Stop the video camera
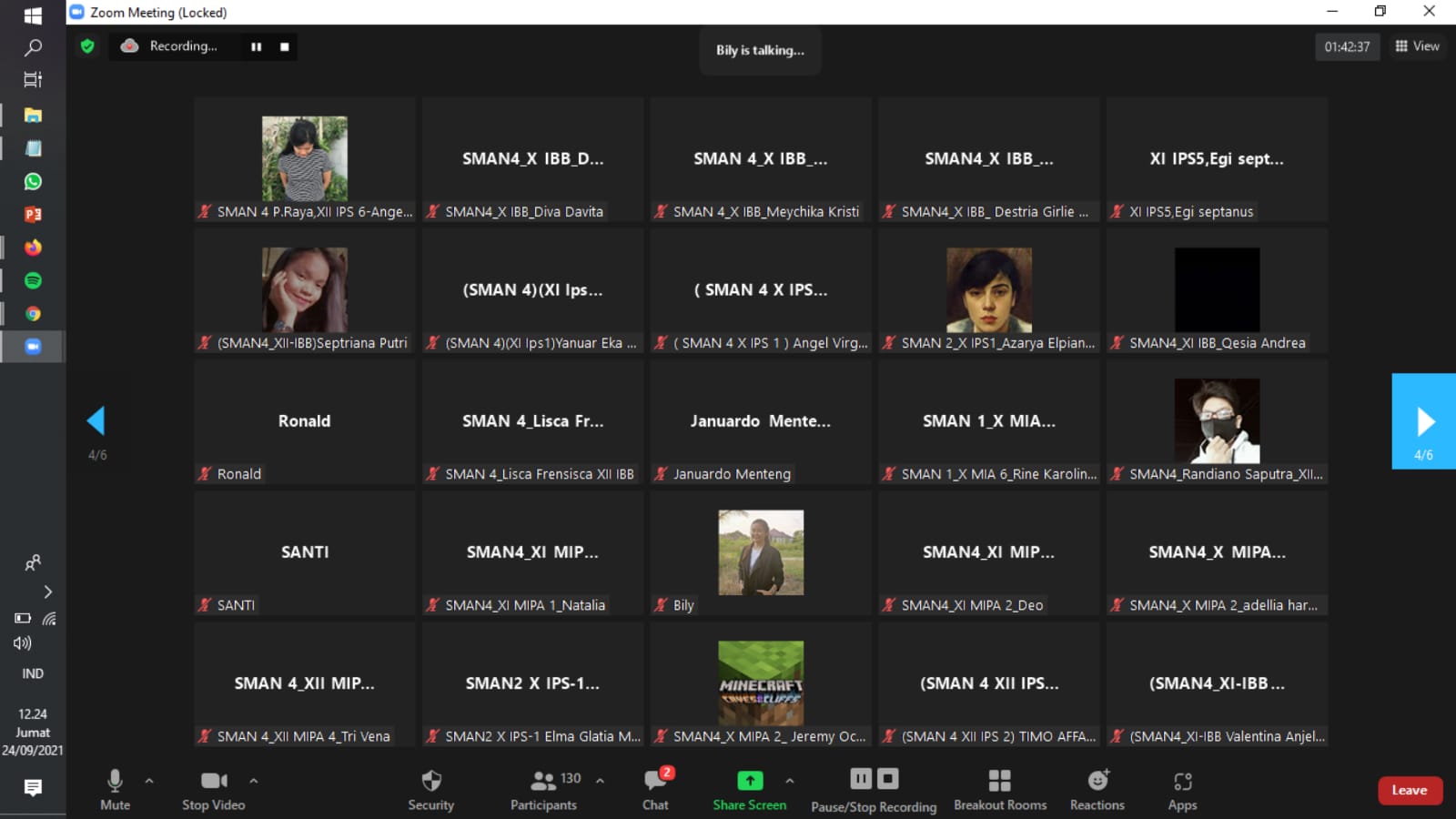Viewport: 1456px width, 819px height. coord(214,789)
